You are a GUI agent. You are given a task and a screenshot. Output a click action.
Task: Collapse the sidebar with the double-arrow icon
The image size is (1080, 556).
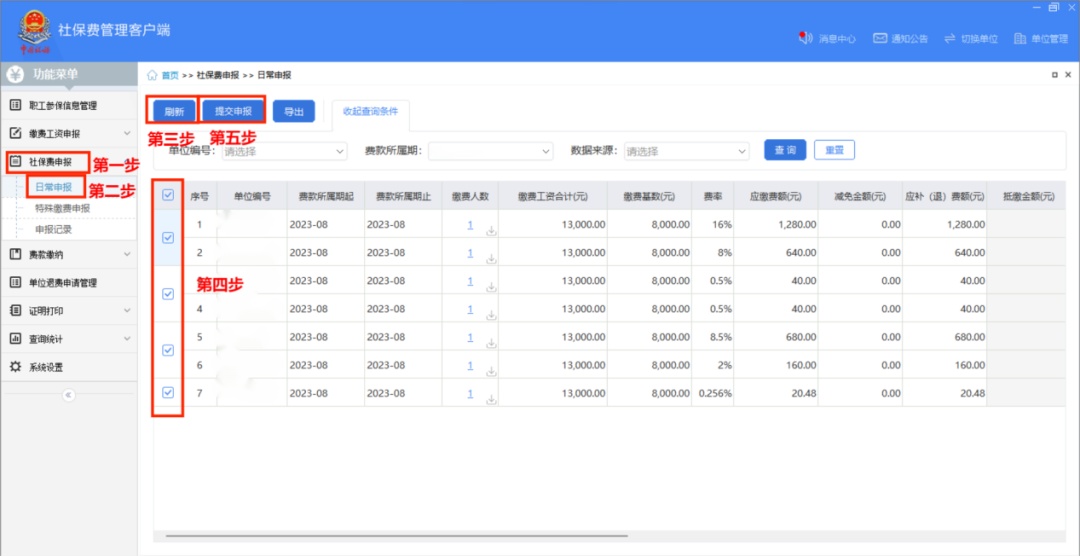tap(68, 395)
